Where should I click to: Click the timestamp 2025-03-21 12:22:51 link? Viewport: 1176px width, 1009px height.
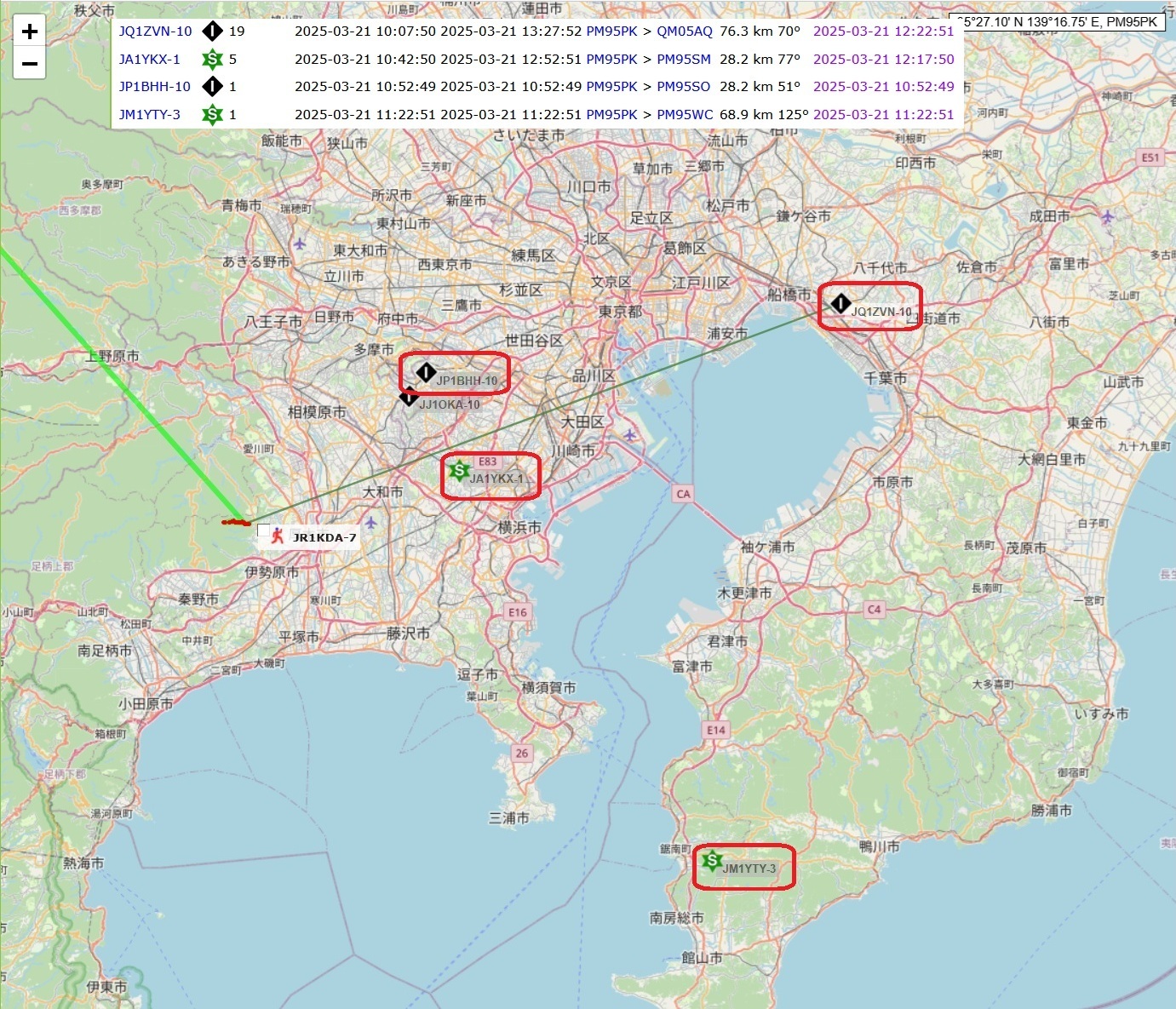(883, 31)
